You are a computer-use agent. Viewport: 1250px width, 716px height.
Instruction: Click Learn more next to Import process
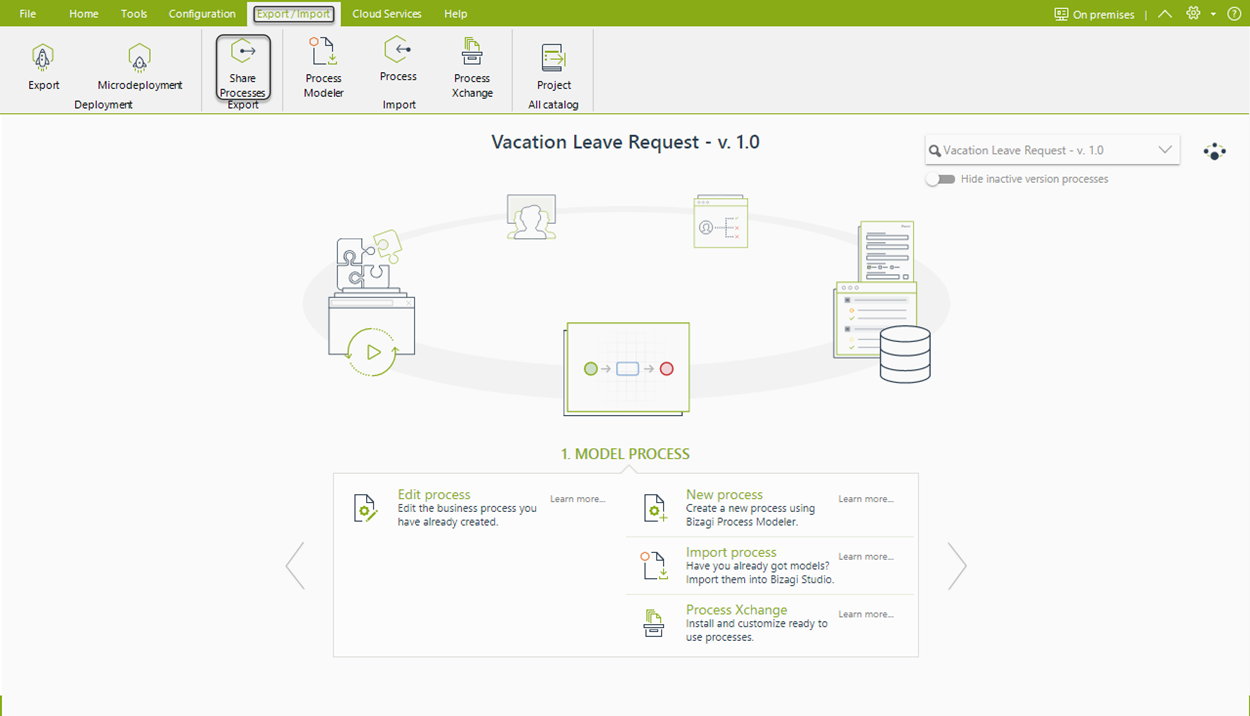coord(866,557)
